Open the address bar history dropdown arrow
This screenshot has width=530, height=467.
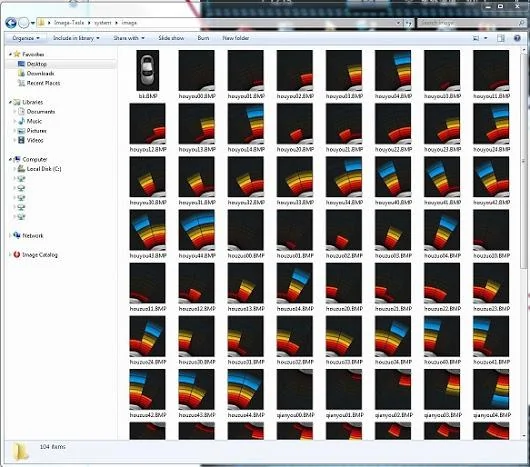point(399,23)
